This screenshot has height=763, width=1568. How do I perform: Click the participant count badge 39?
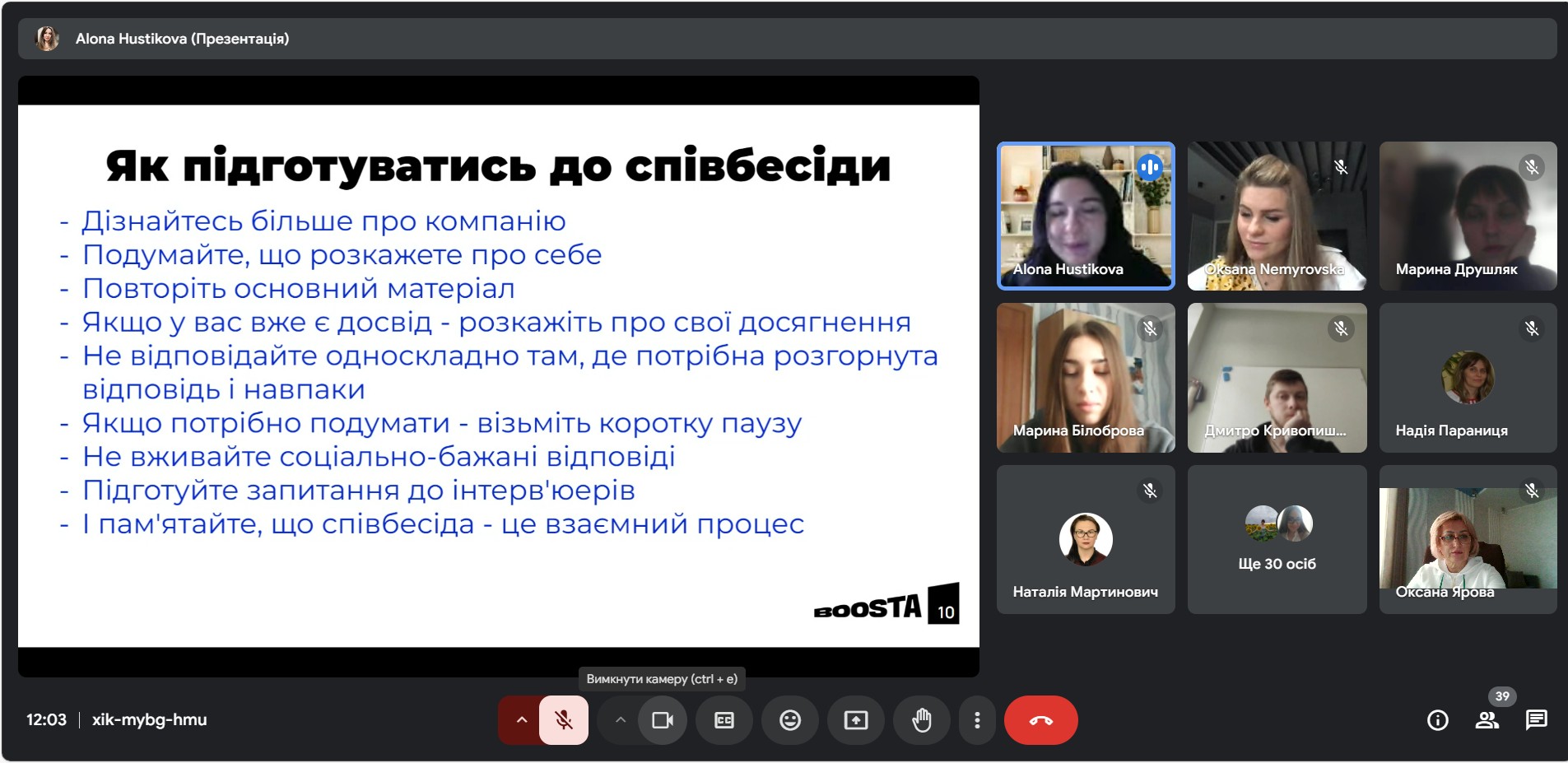(x=1502, y=696)
